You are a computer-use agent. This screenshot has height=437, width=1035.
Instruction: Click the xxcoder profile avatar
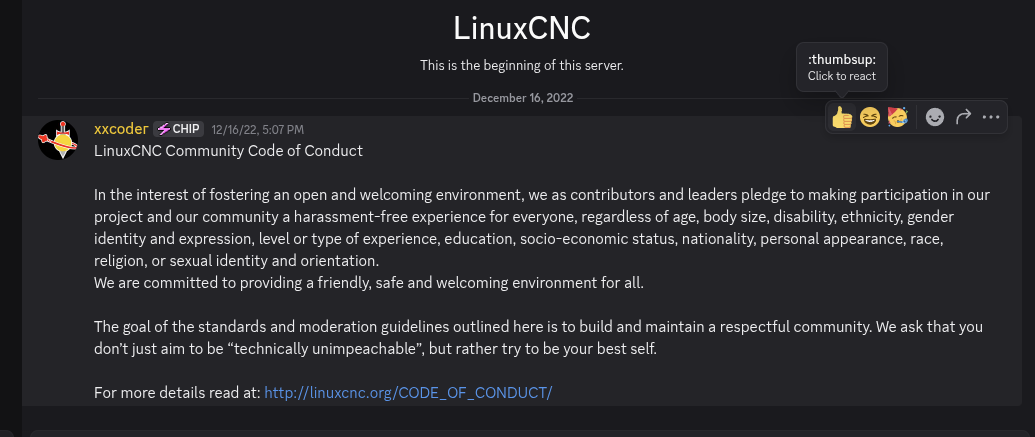pos(58,139)
